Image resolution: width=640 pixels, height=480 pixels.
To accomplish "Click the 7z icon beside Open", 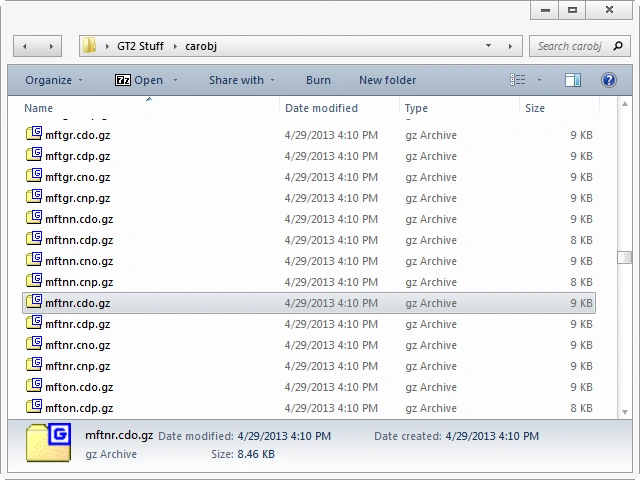I will tap(122, 80).
